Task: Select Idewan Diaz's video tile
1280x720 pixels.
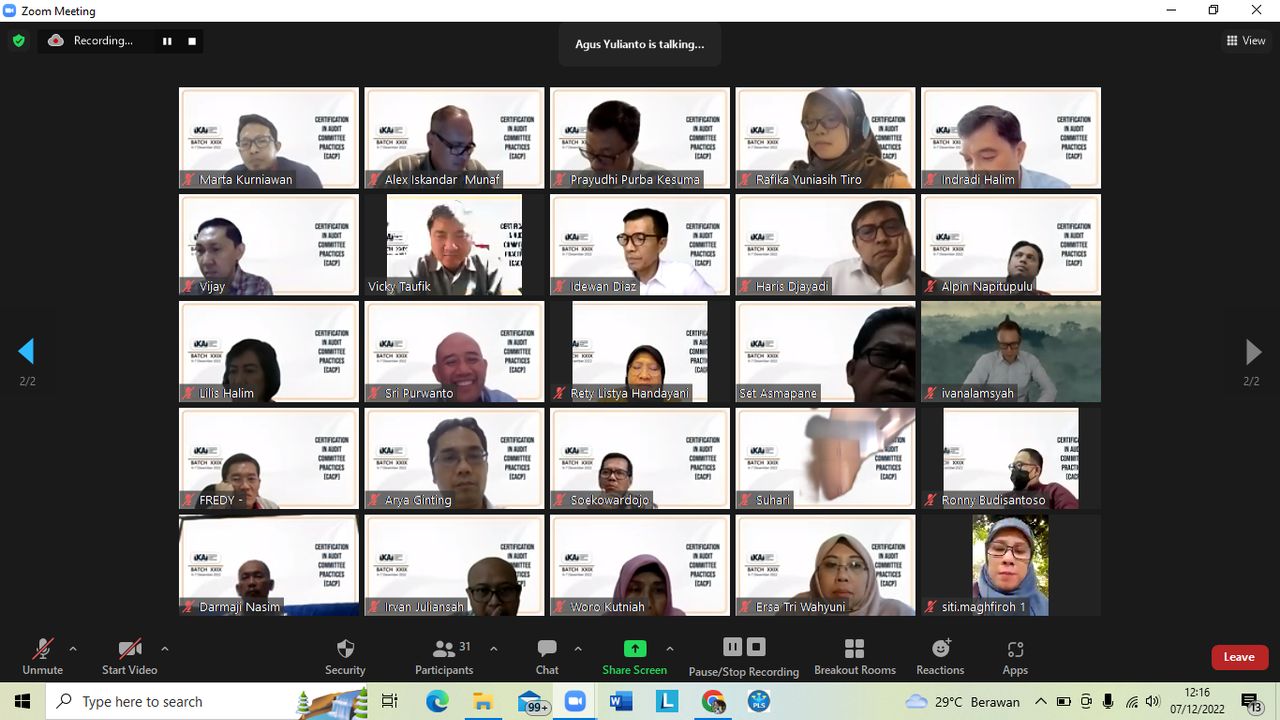Action: tap(640, 245)
